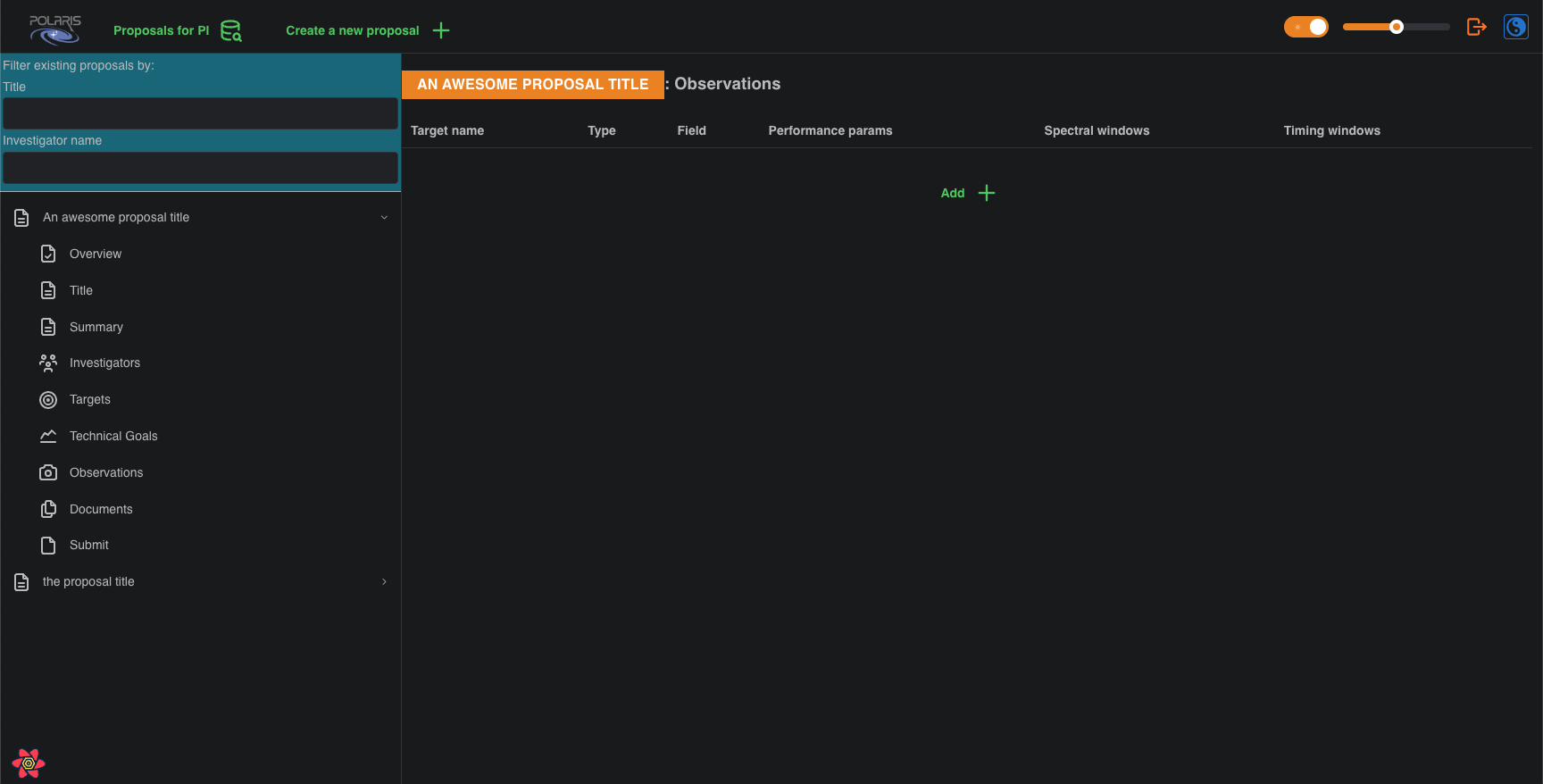Click the Observations page heading text
The width and height of the screenshot is (1543, 784).
[x=728, y=84]
